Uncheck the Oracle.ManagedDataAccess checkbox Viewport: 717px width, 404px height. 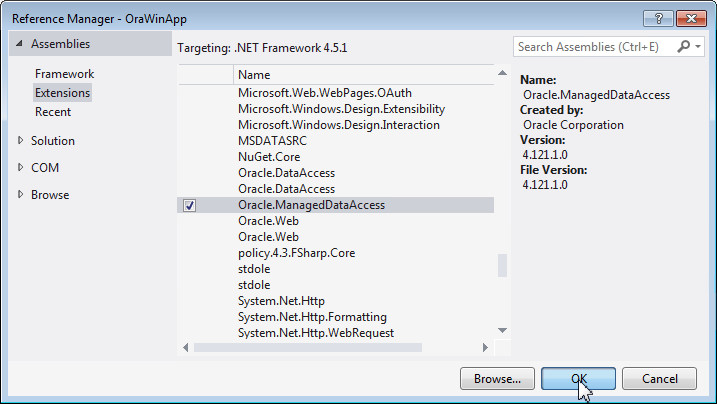(x=190, y=205)
